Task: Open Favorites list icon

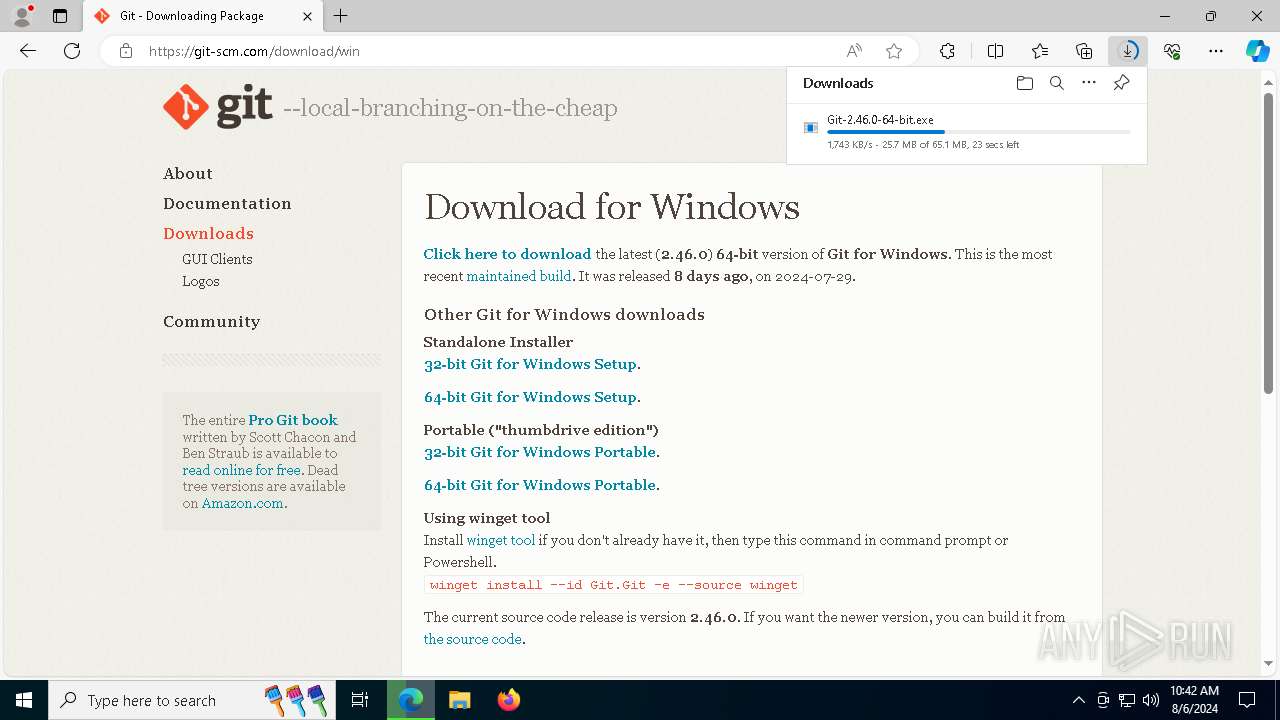Action: [1040, 51]
